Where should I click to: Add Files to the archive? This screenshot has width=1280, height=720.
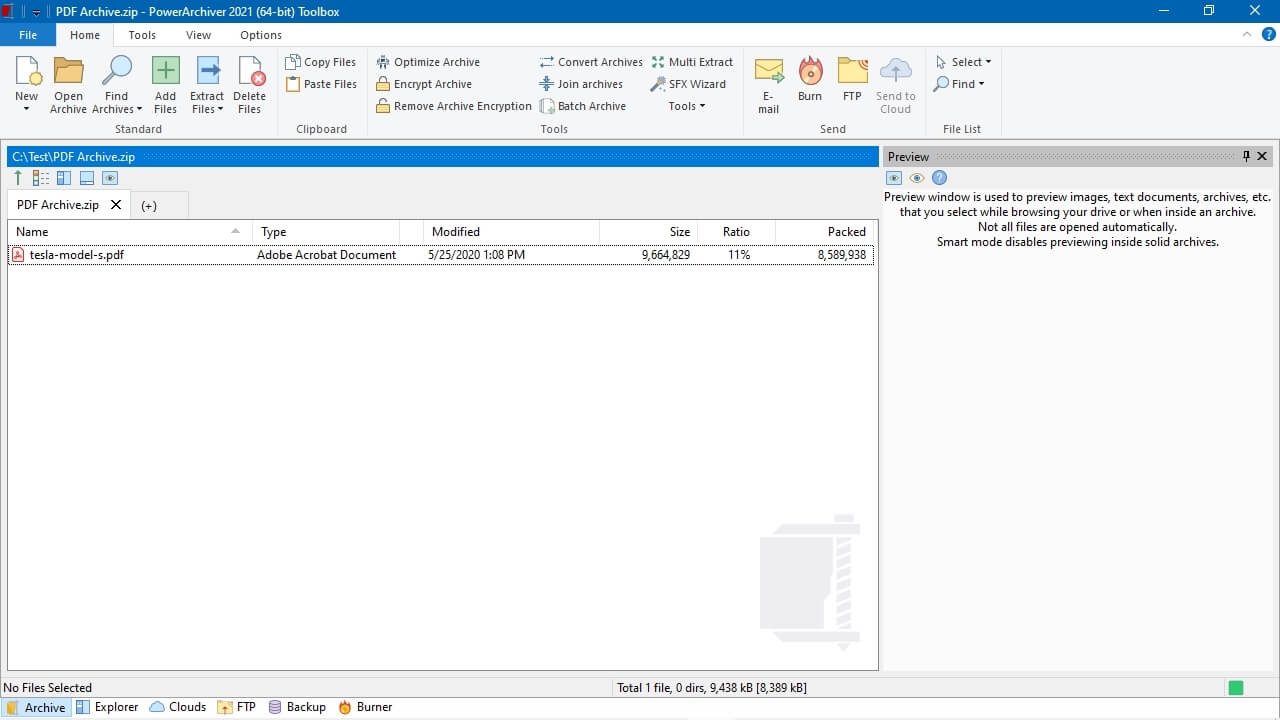[x=165, y=85]
